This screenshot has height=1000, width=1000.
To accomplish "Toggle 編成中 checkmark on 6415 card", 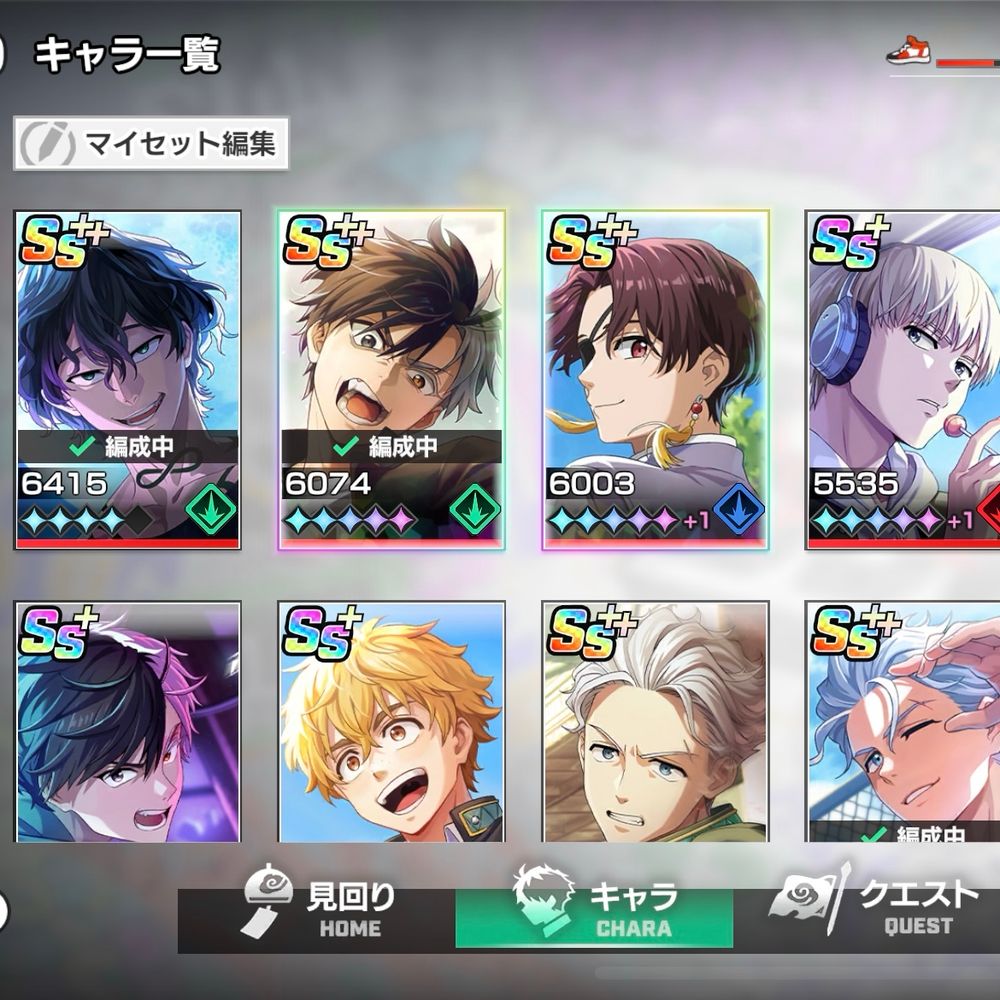I will point(82,446).
